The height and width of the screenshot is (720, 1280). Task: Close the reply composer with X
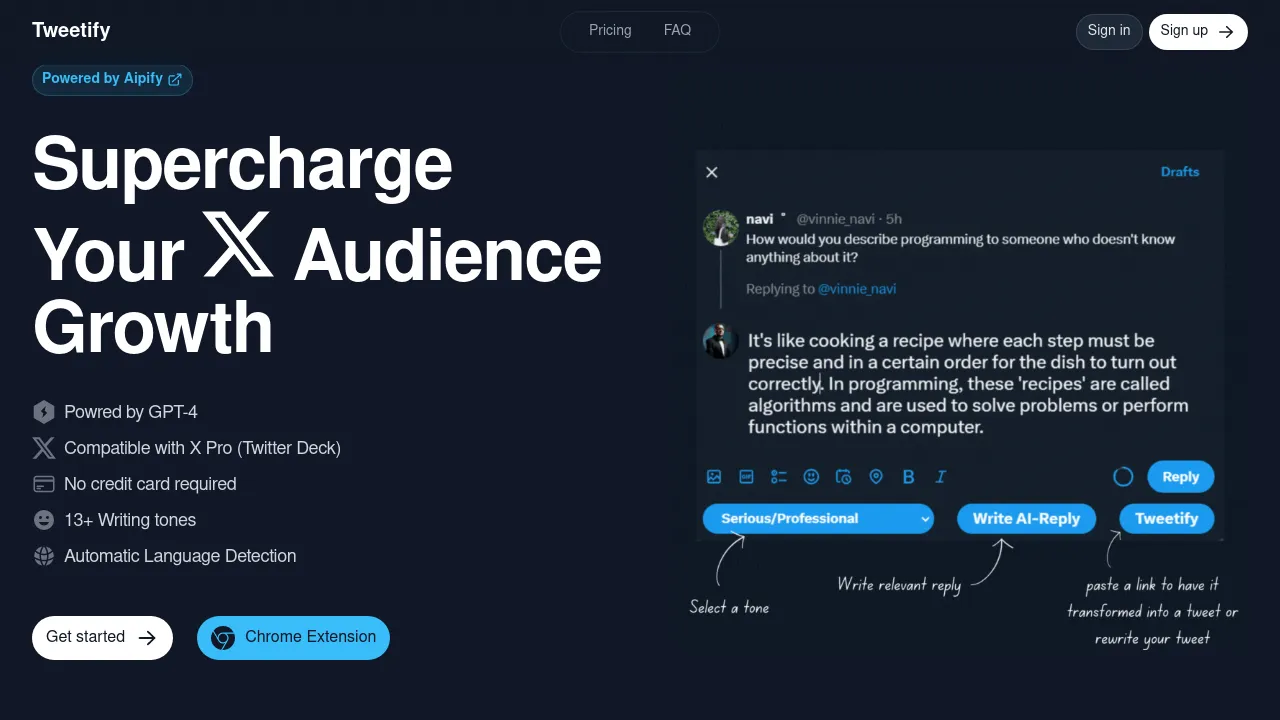click(712, 172)
